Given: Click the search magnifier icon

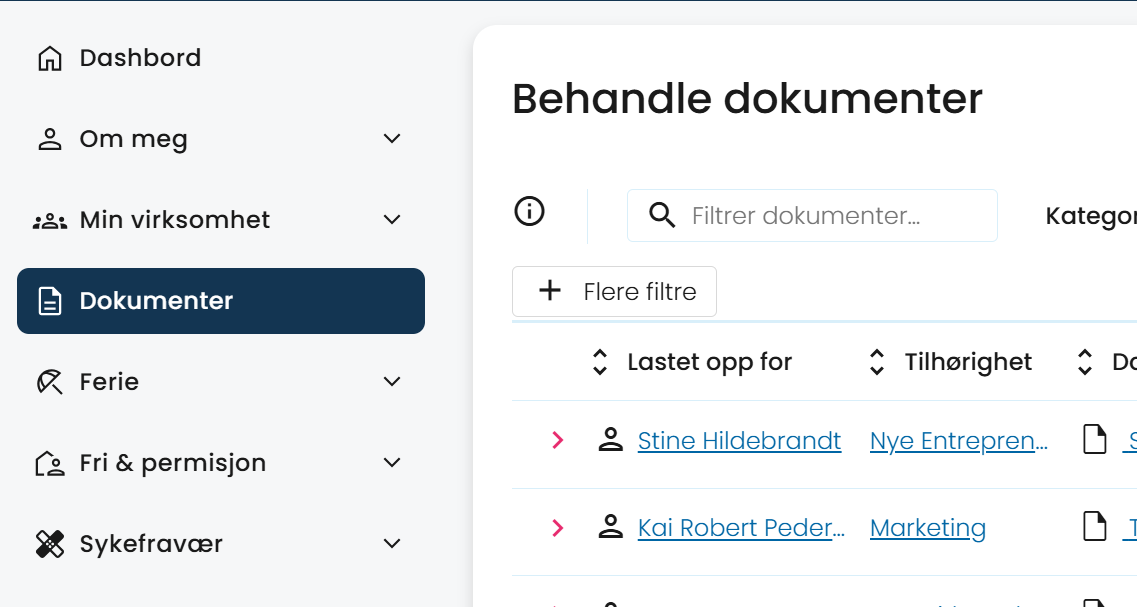Looking at the screenshot, I should [x=661, y=215].
